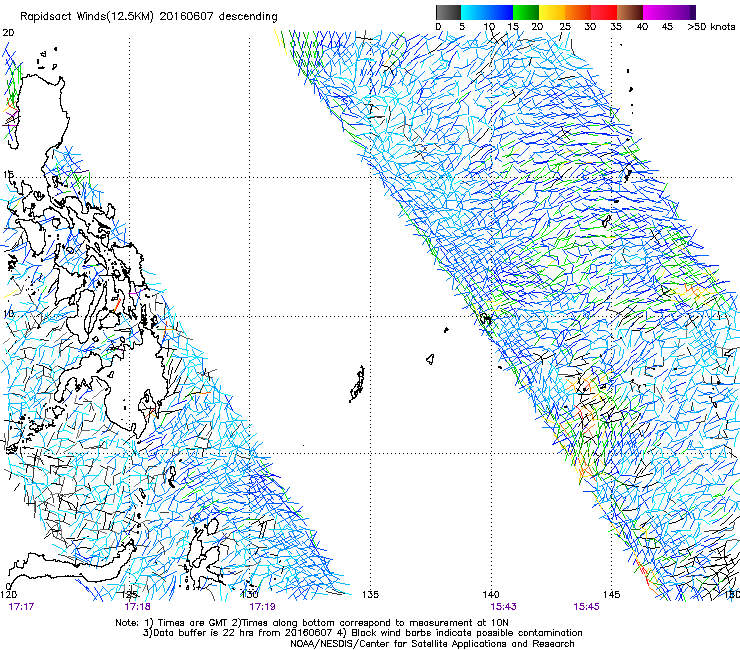740x650 pixels.
Task: Click the latitude axis label '10' at left edge
Action: (8, 313)
